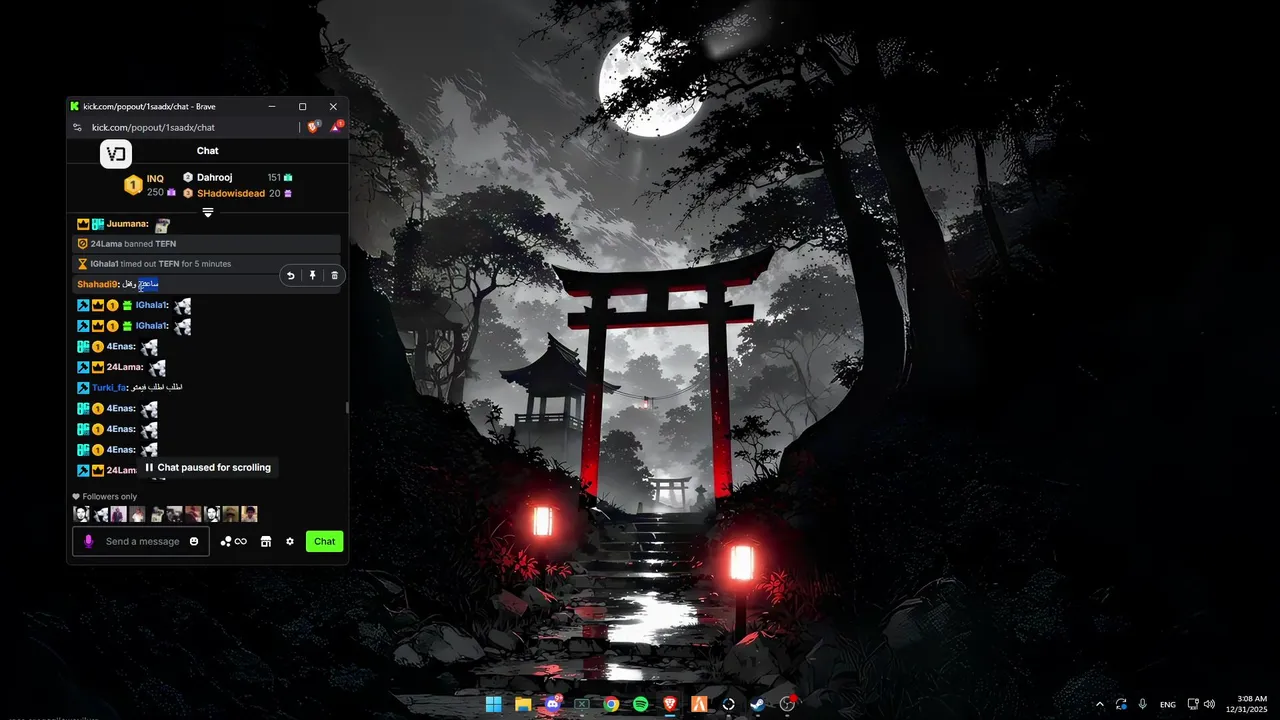The width and height of the screenshot is (1280, 720).
Task: Open File Explorer from taskbar
Action: coord(523,704)
